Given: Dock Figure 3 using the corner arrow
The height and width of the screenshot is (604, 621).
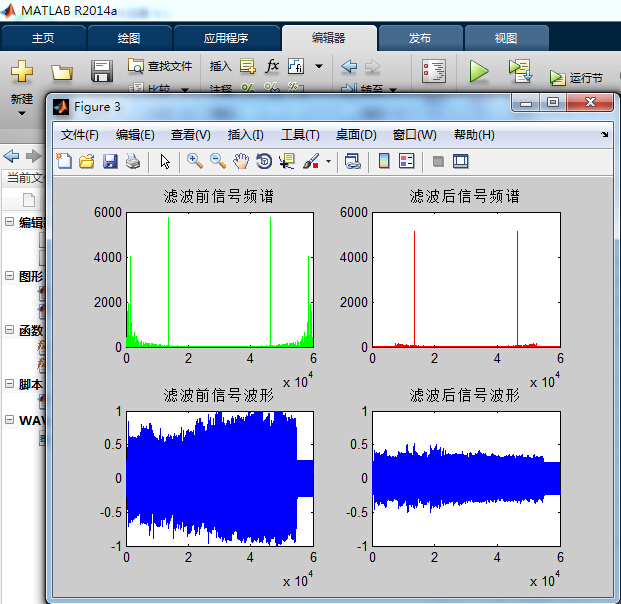Looking at the screenshot, I should 604,134.
